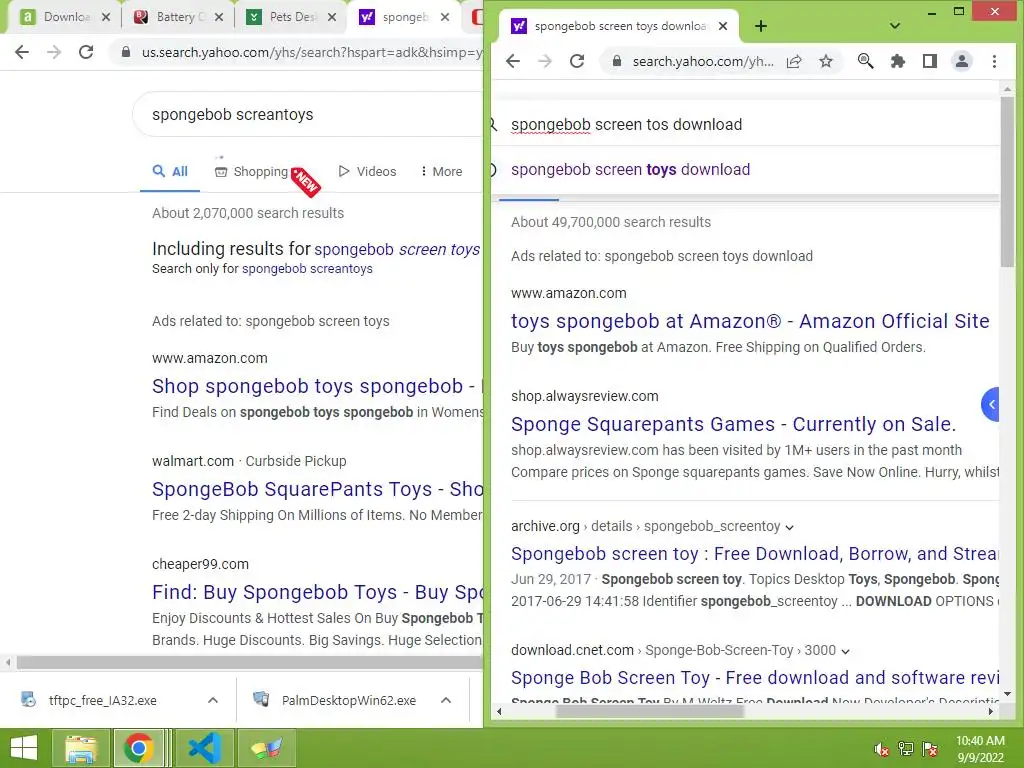Screen dimensions: 1024x768
Task: Click the spongebob screentoys search box
Action: 307,114
